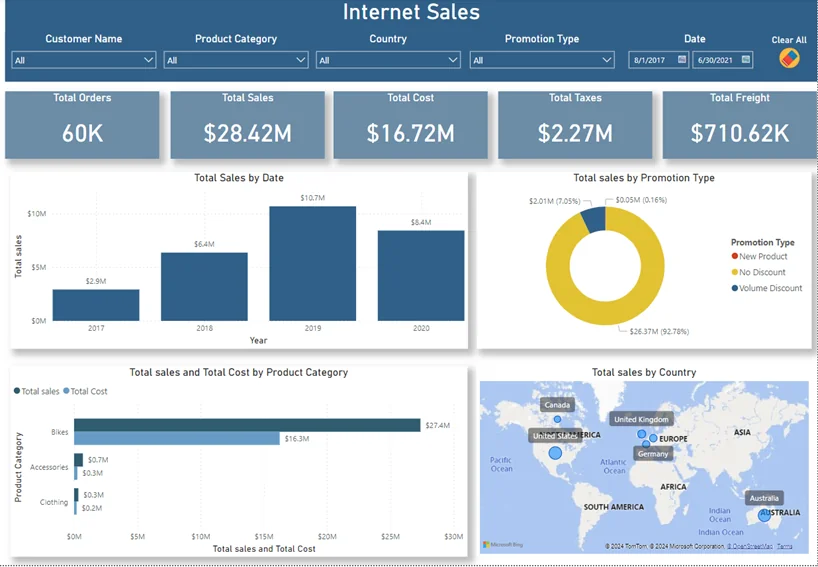The height and width of the screenshot is (567, 818).
Task: Select the 2019 bar in Total Sales by Date
Action: click(313, 263)
